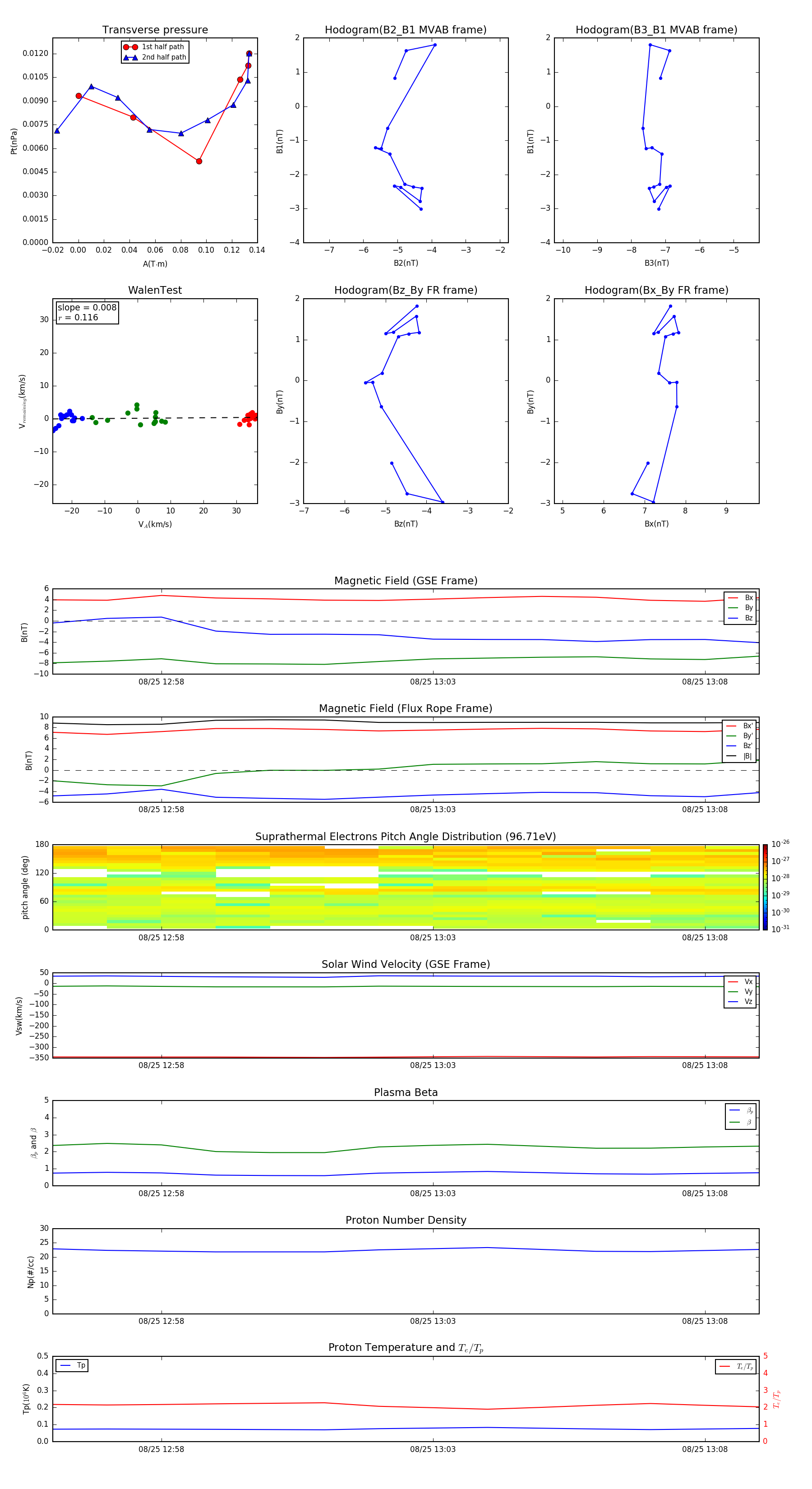Click the 'Hodogram(Bx_By FR frame)' title

656,290
